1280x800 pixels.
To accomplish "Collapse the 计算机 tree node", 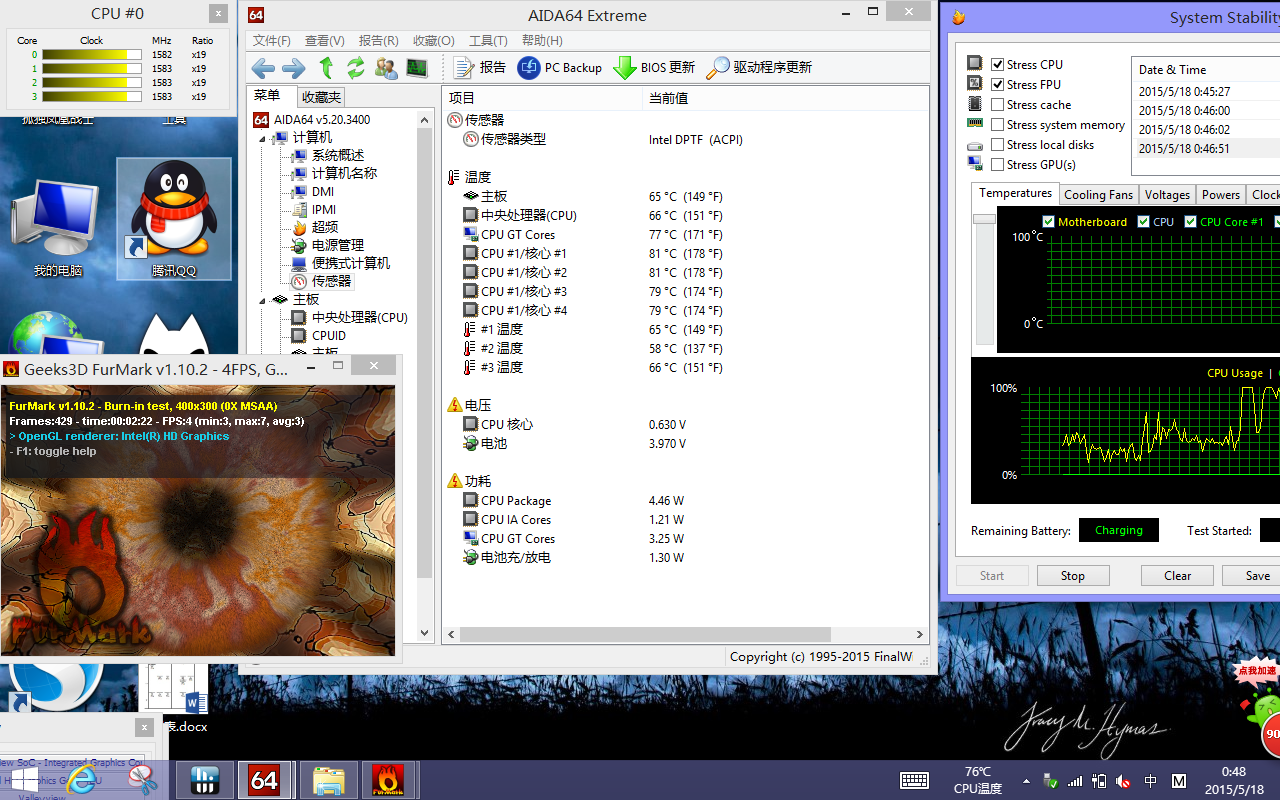I will [x=264, y=138].
